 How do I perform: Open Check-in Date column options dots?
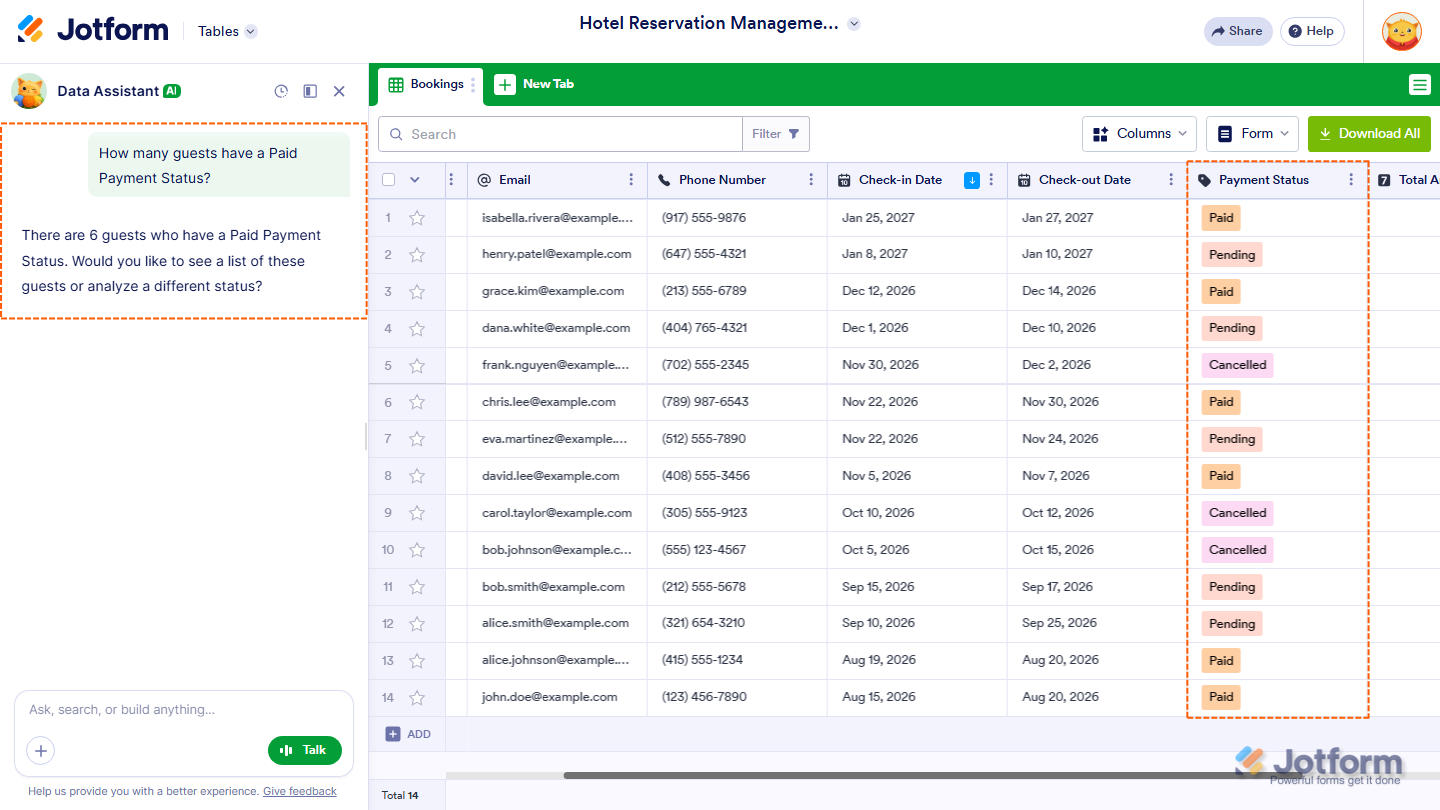pyautogui.click(x=991, y=180)
